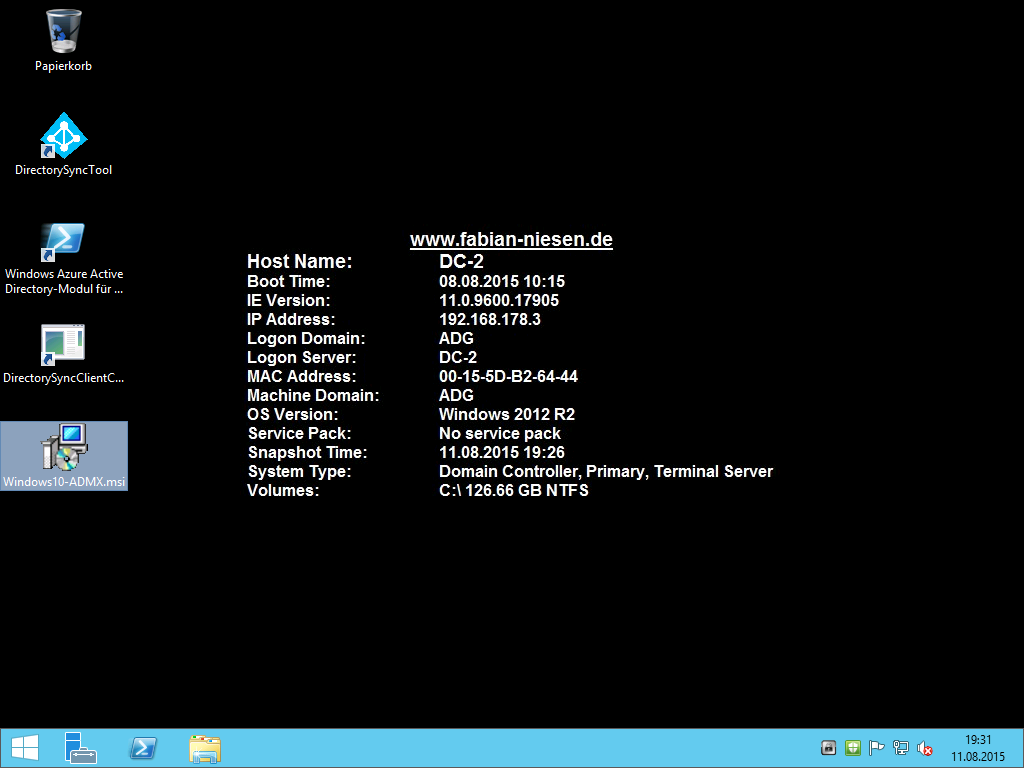Select the Windows Azure Active Directory-Modul shortcut

[x=63, y=259]
